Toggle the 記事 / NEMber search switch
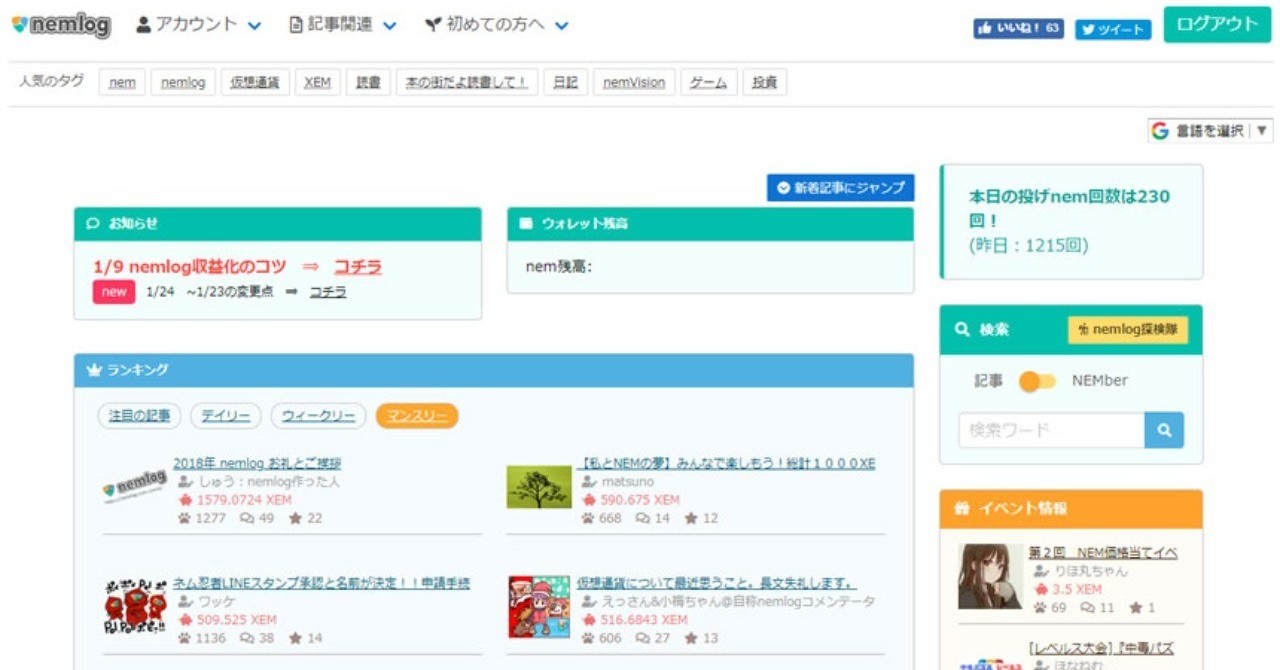Viewport: 1280px width, 670px height. tap(1037, 381)
